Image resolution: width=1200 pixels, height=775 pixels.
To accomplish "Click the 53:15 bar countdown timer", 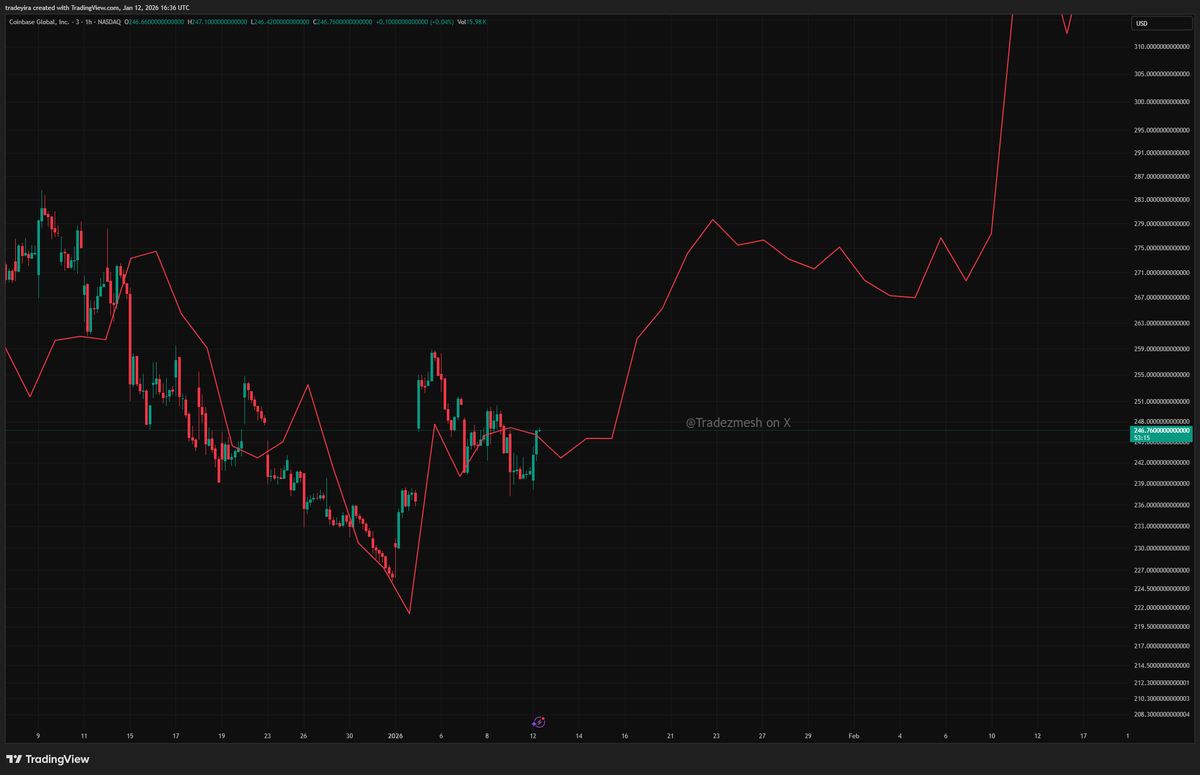I will click(x=1140, y=438).
